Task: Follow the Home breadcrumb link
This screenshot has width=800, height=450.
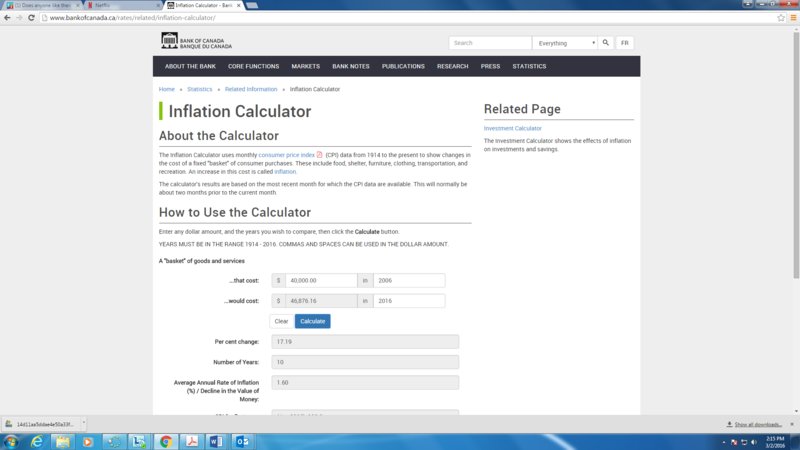Action: tap(166, 89)
